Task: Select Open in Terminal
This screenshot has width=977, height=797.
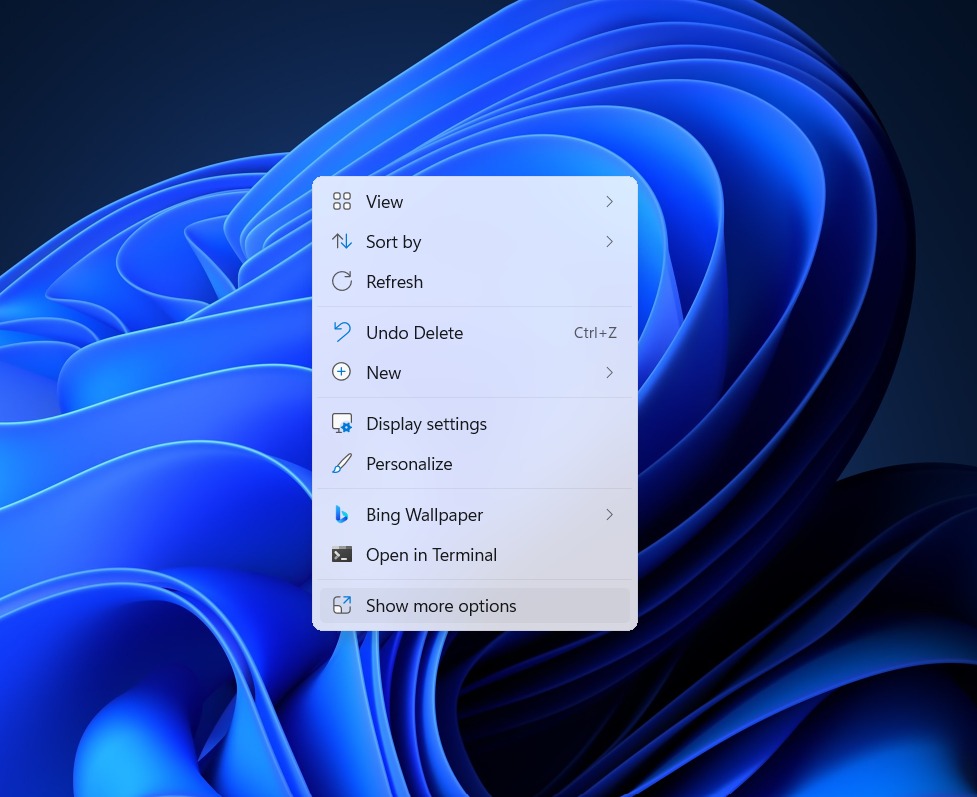Action: (475, 554)
